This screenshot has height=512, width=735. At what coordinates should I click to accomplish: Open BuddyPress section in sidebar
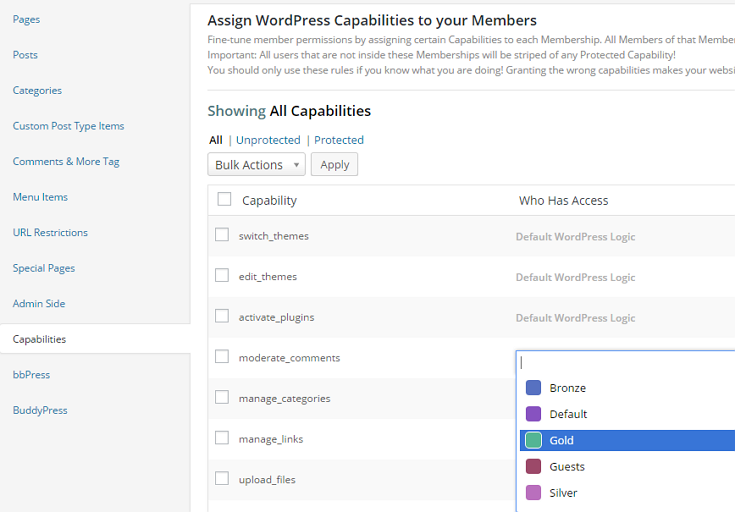point(40,410)
